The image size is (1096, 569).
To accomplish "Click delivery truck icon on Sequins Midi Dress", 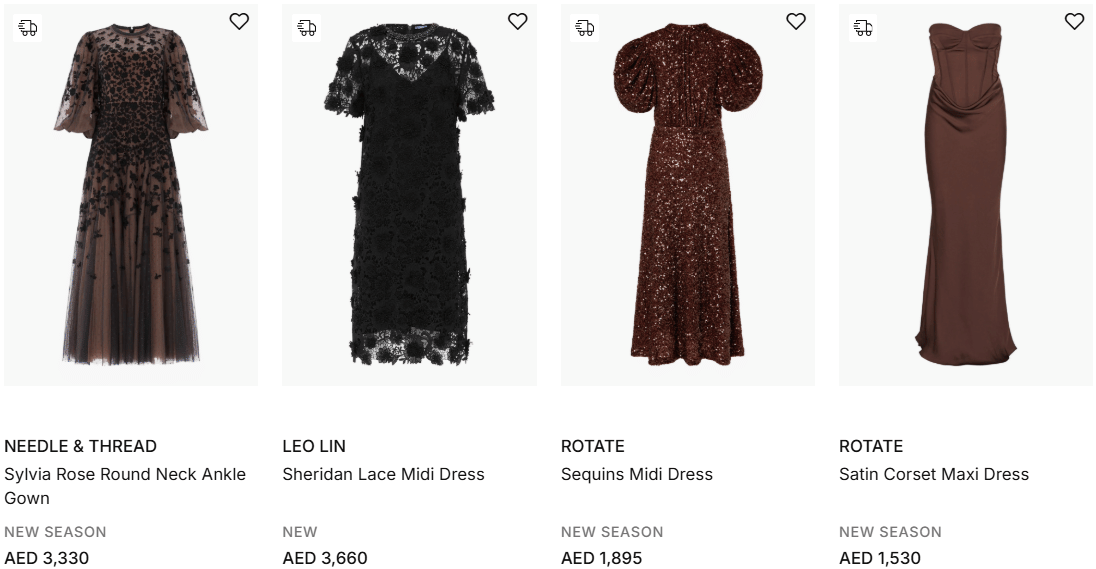I will (x=585, y=28).
